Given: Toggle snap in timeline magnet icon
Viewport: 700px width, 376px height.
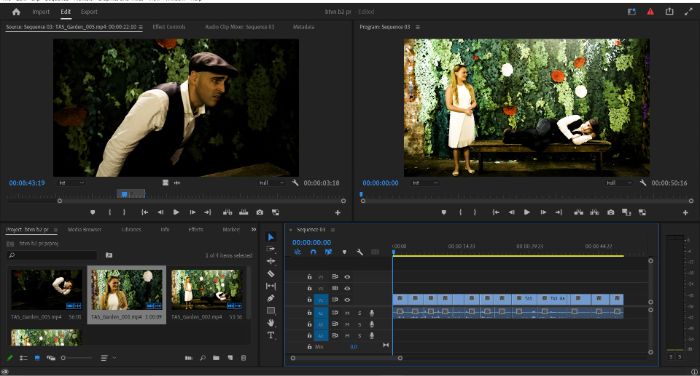Looking at the screenshot, I should click(313, 252).
